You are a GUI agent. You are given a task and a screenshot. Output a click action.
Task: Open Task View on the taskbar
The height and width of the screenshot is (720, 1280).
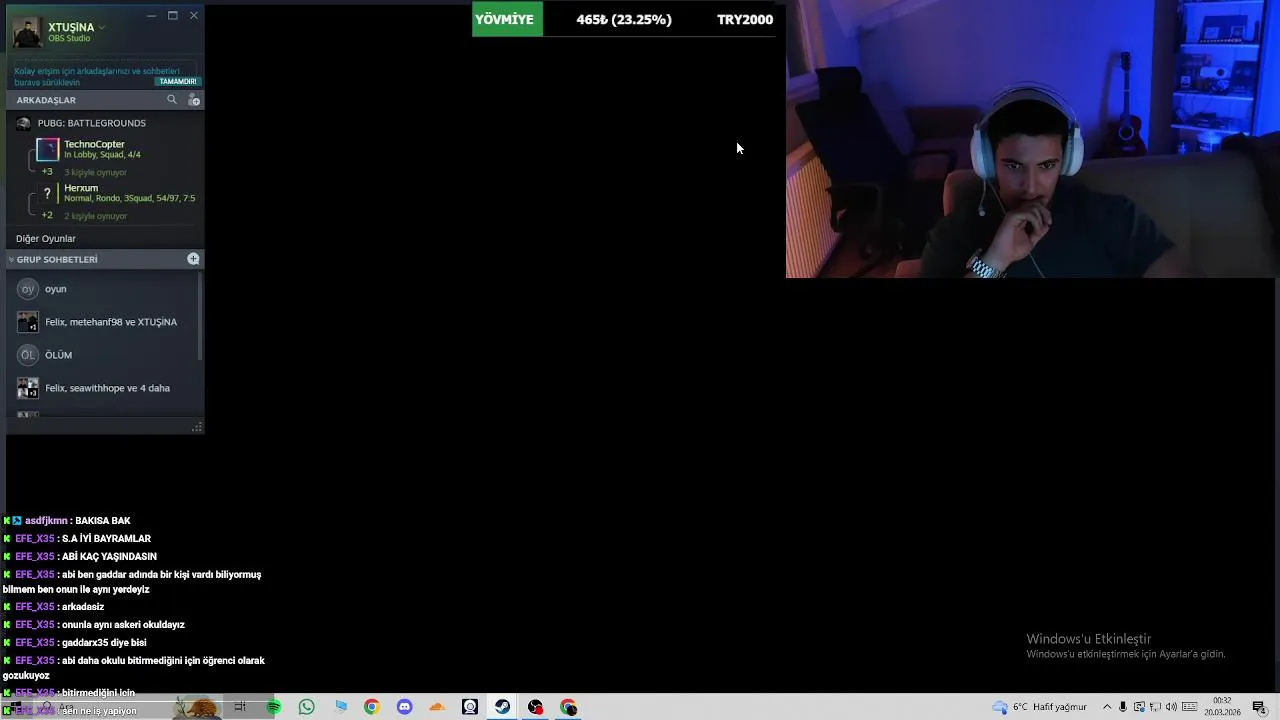[x=240, y=707]
